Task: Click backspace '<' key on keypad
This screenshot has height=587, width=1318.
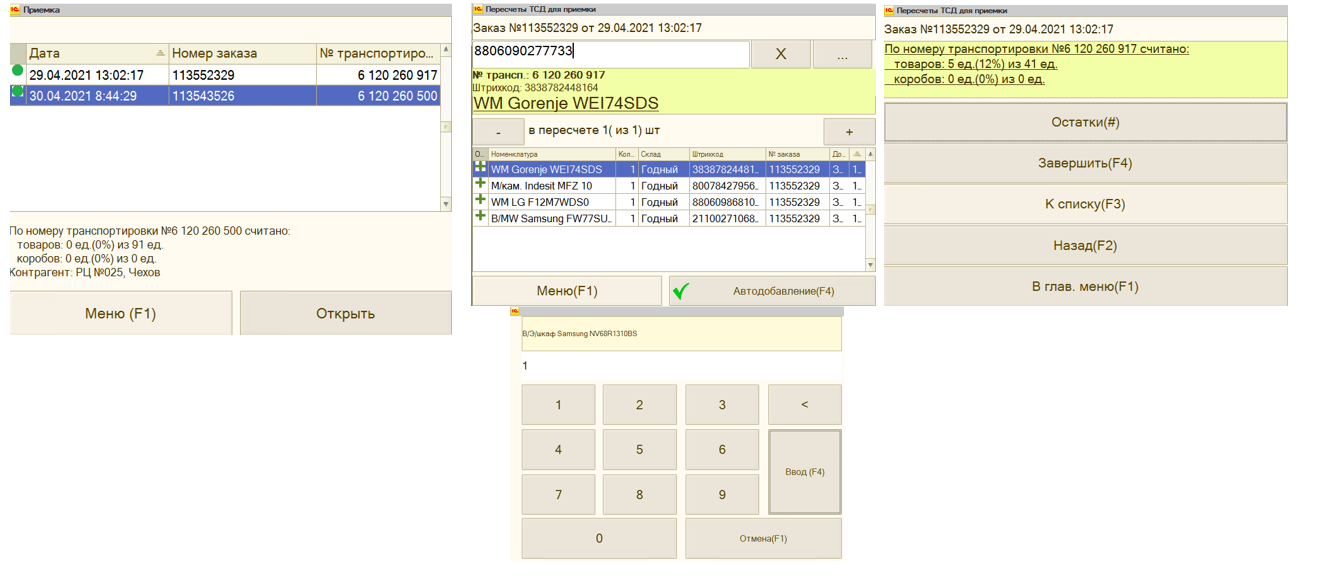Action: [805, 405]
